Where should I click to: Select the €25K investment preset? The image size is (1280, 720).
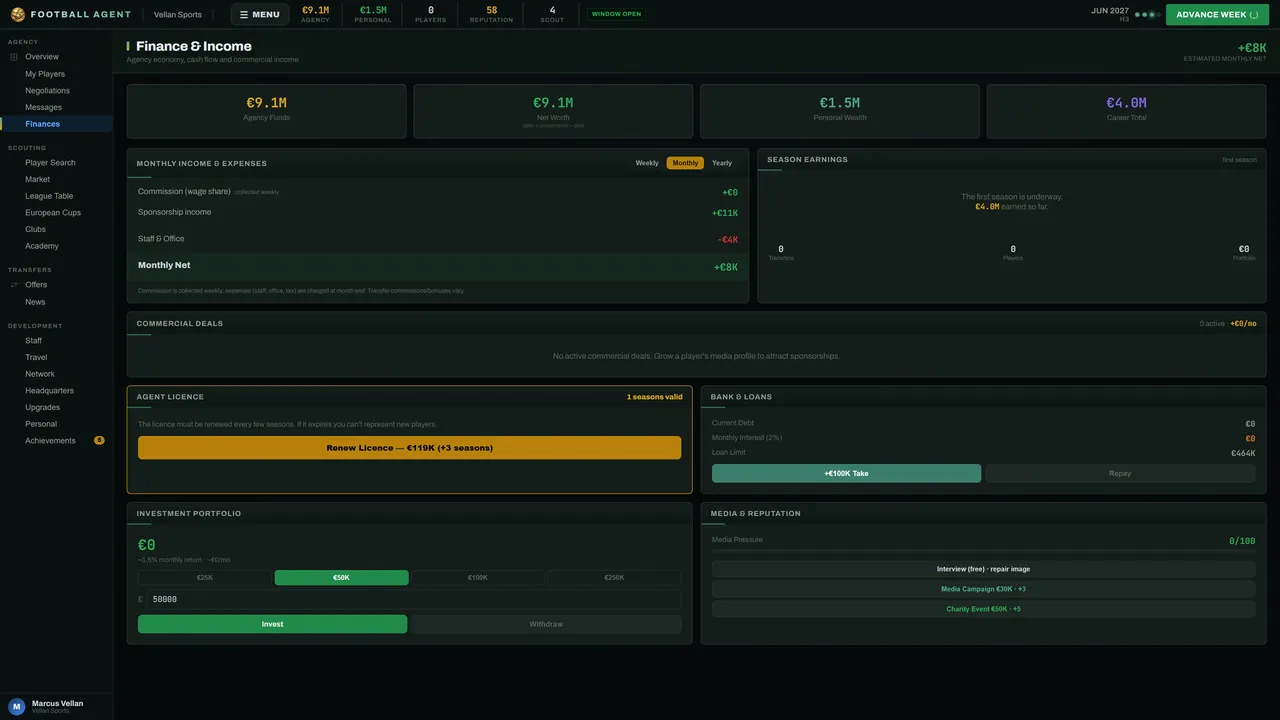pos(204,578)
